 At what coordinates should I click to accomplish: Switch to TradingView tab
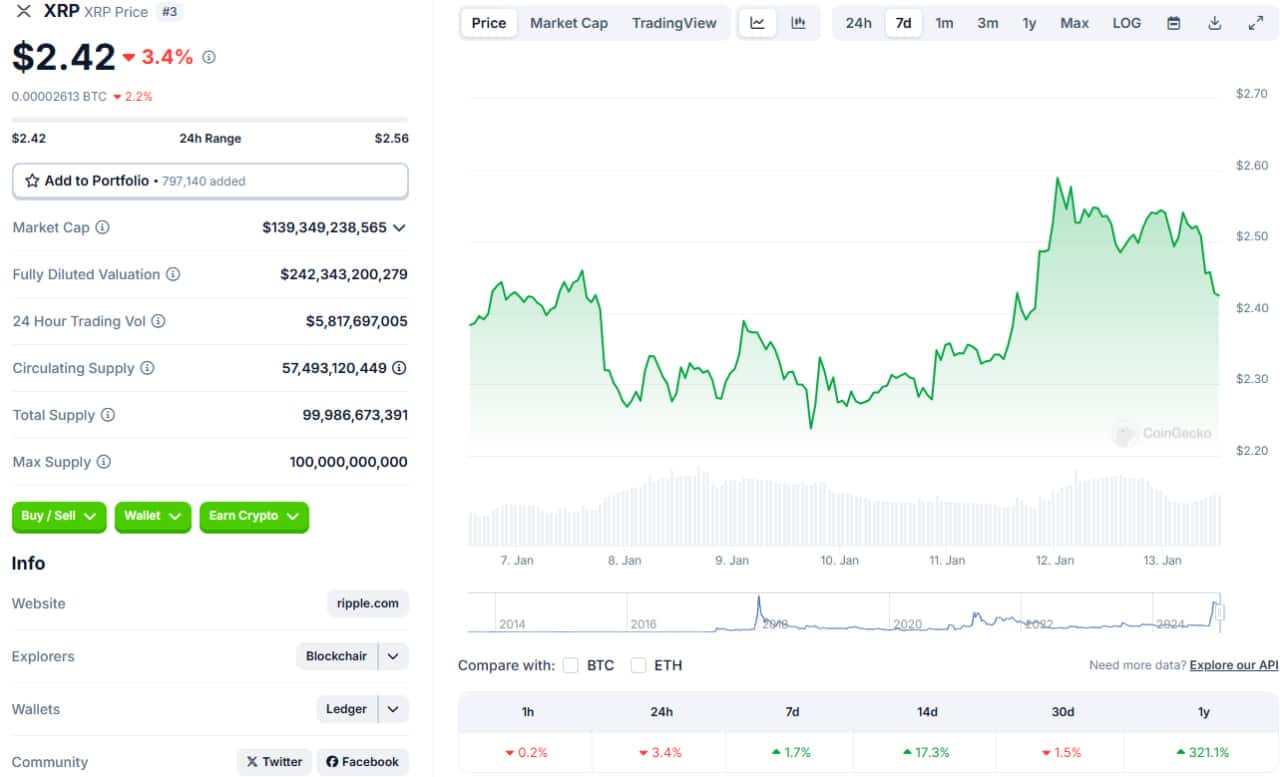674,23
